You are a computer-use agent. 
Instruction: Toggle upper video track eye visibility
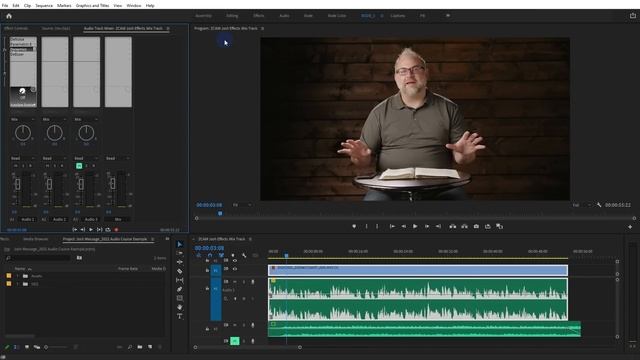[x=235, y=260]
